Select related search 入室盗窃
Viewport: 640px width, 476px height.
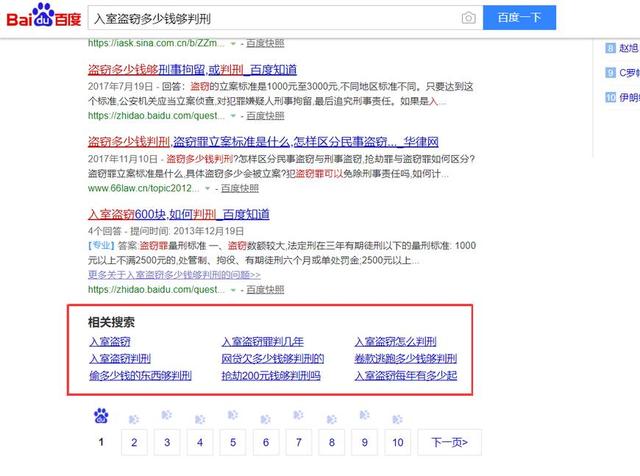110,342
